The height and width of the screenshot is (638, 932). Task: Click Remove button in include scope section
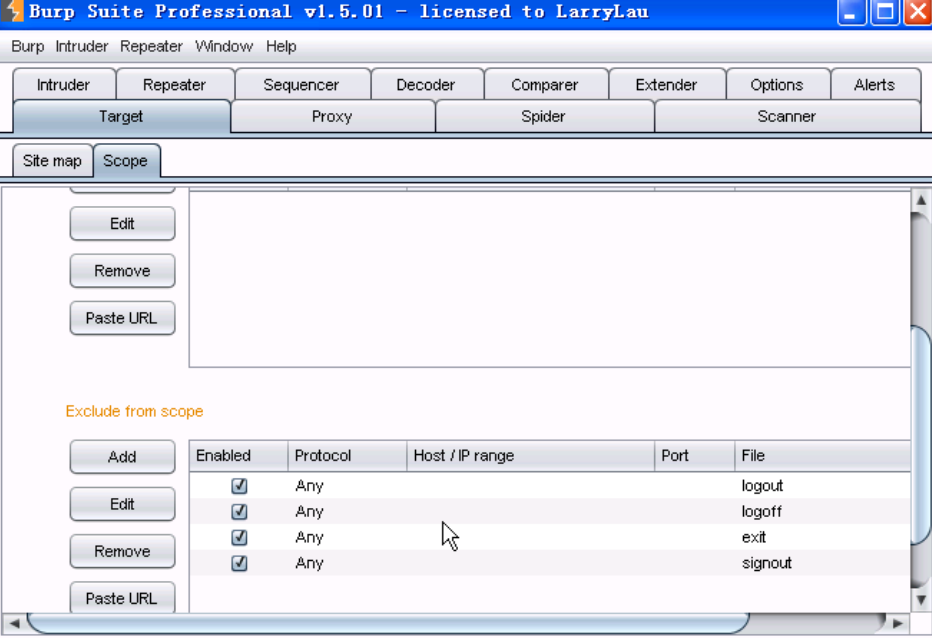122,271
